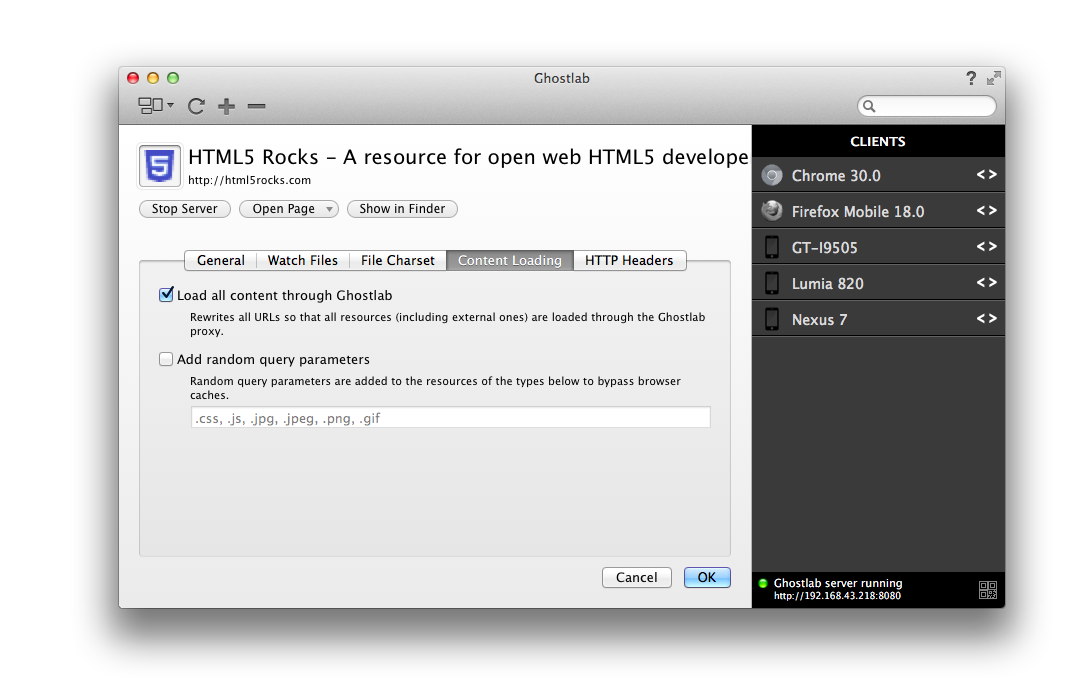Confirm settings with the OK button

point(707,577)
